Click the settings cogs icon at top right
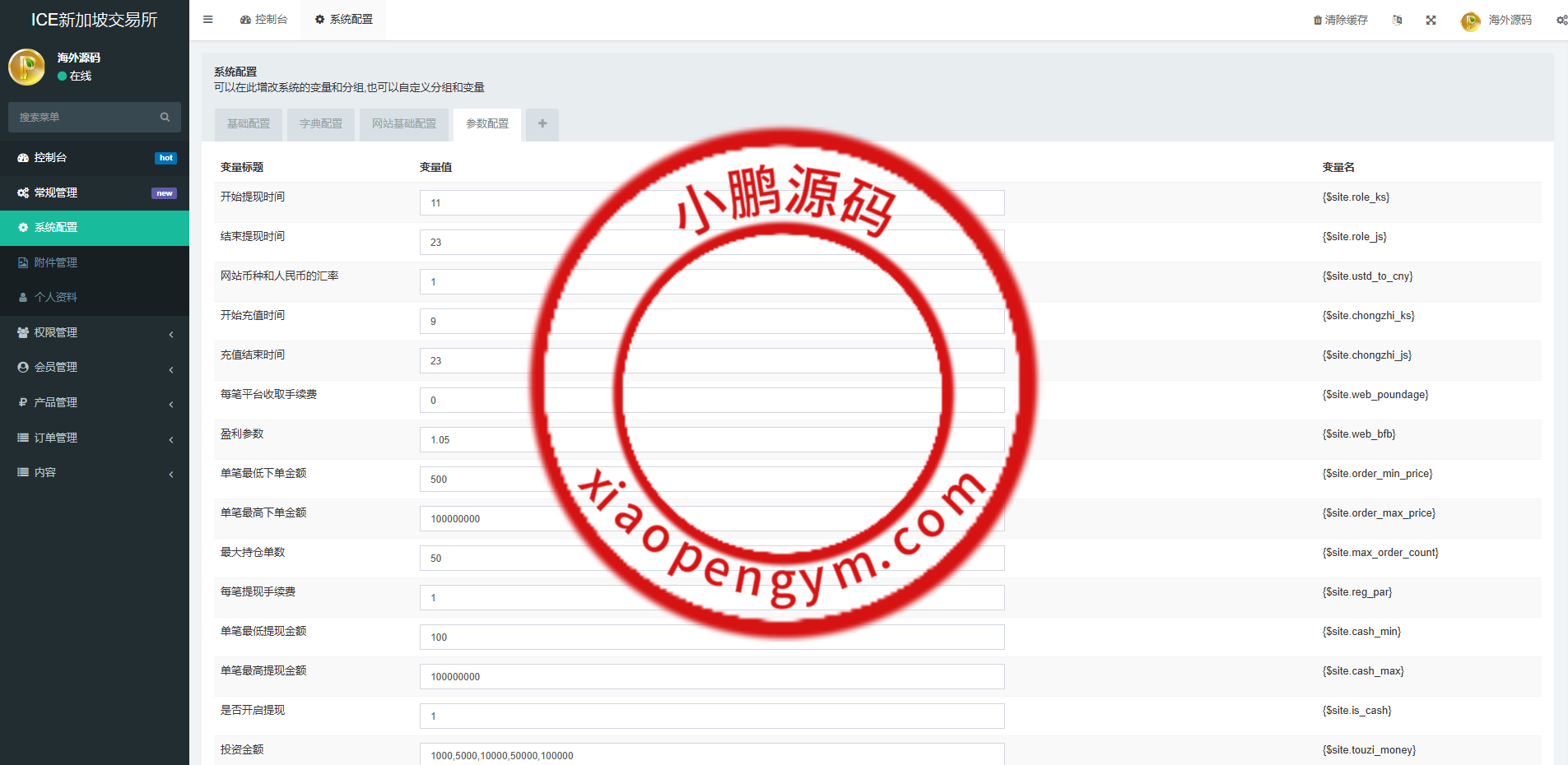Screen dimensions: 1568x765 1561,21
